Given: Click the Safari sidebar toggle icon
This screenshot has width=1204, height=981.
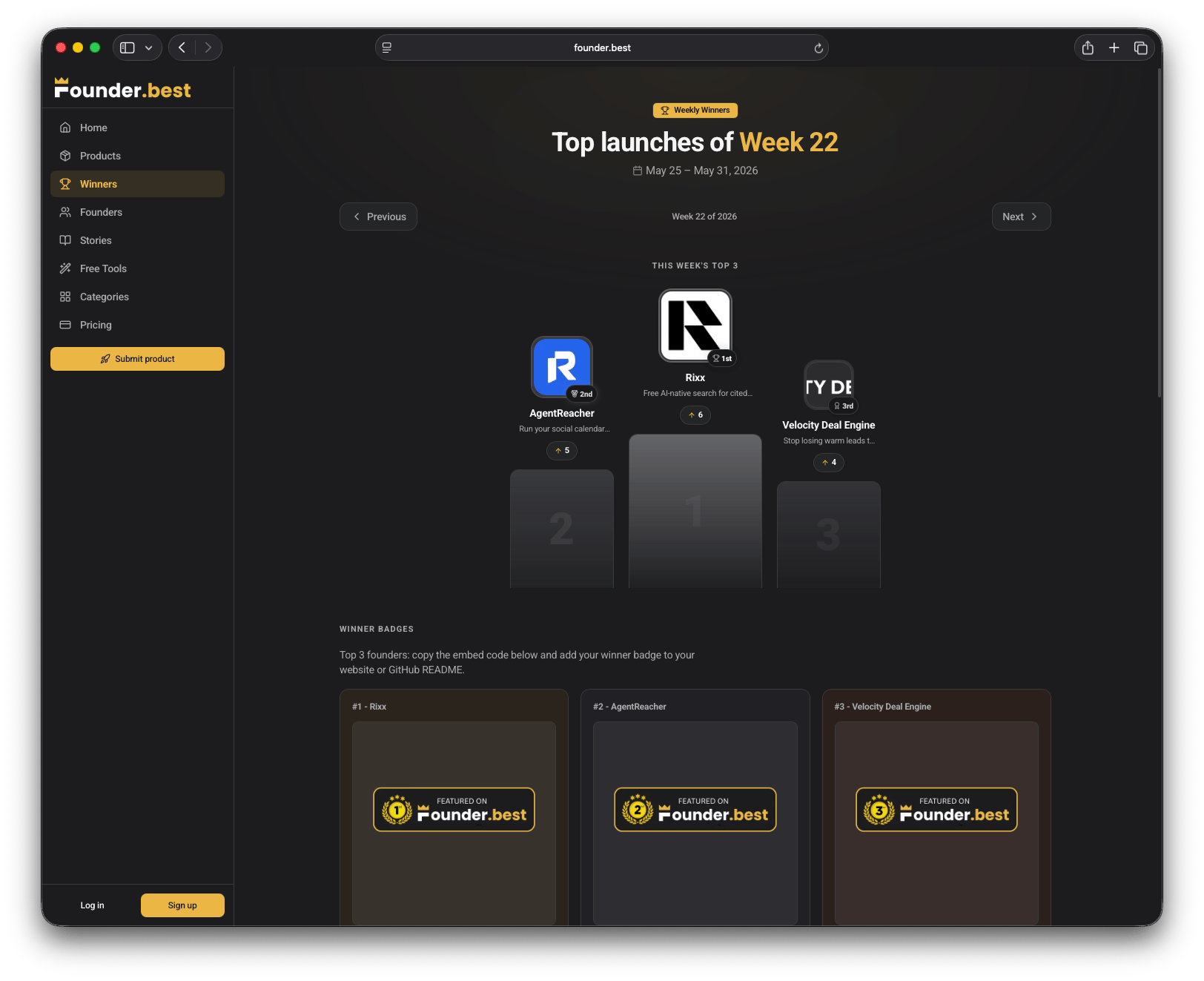Looking at the screenshot, I should (128, 47).
